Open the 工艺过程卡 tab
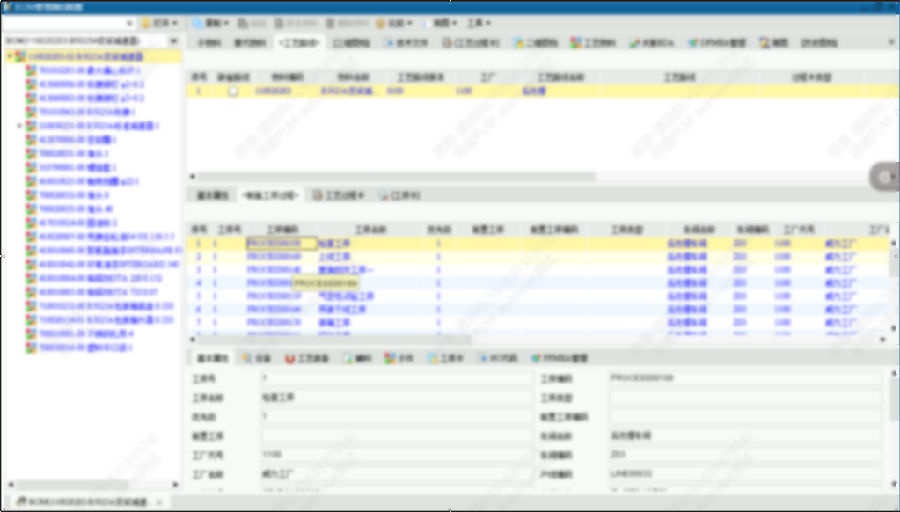Viewport: 900px width, 512px height. point(338,195)
